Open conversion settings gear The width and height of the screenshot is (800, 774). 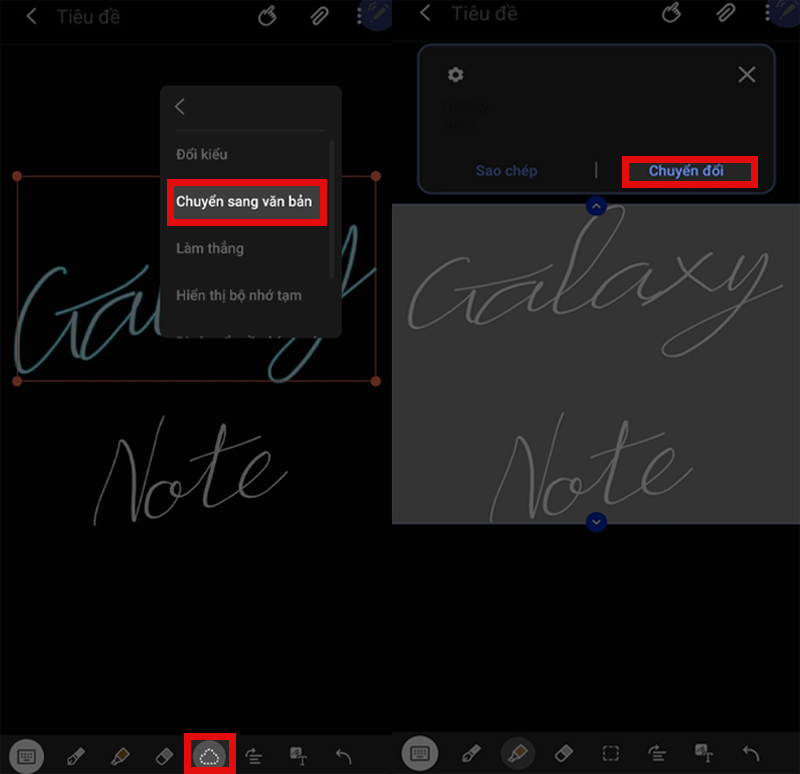[456, 75]
